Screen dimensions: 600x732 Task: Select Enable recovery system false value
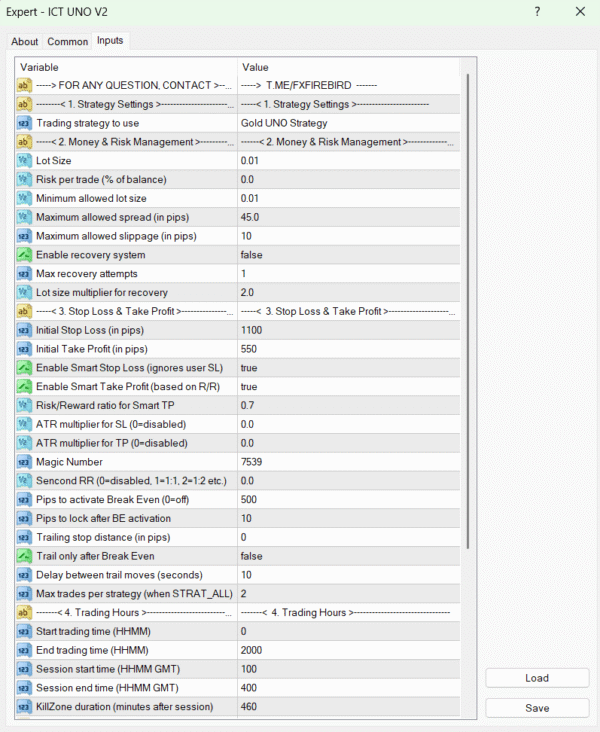click(251, 255)
